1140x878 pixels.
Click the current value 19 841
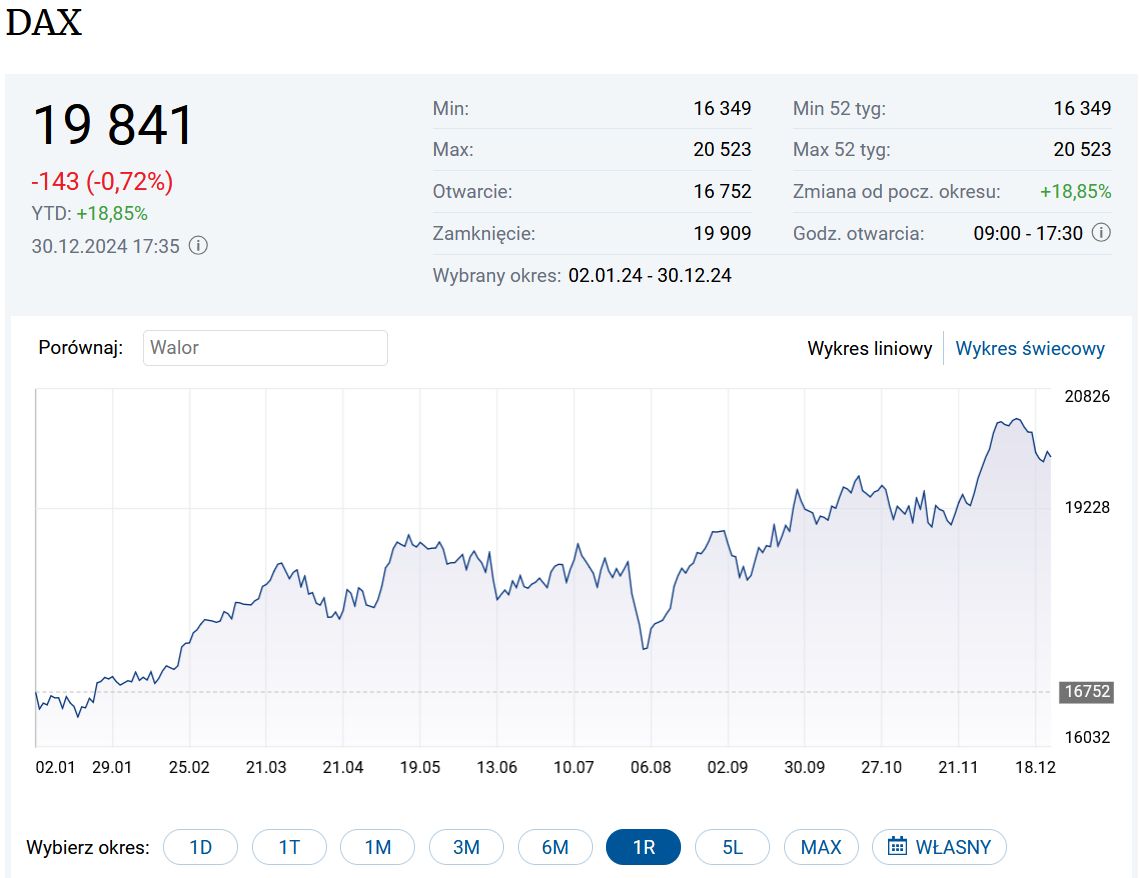113,125
